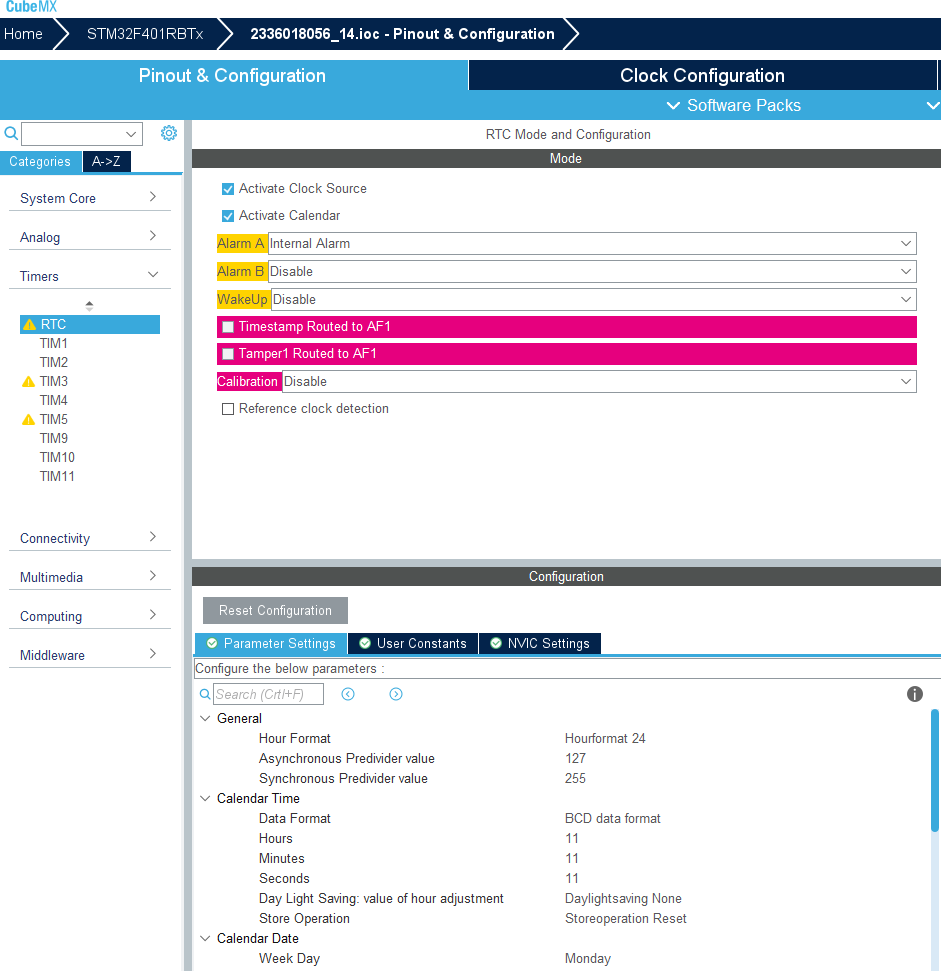Viewport: 941px width, 971px height.
Task: Switch to the Clock Configuration tab
Action: tap(702, 76)
